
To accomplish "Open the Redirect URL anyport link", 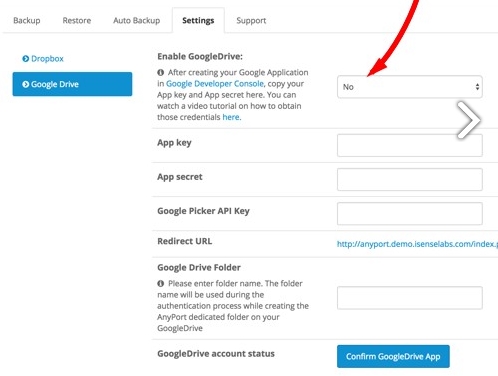I will [x=417, y=244].
